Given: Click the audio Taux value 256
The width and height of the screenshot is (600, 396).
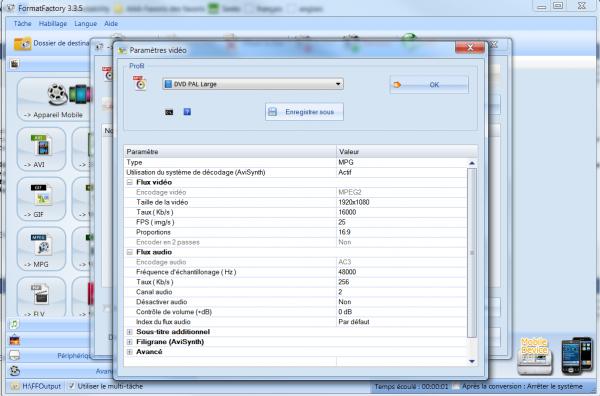Looking at the screenshot, I should click(x=344, y=282).
